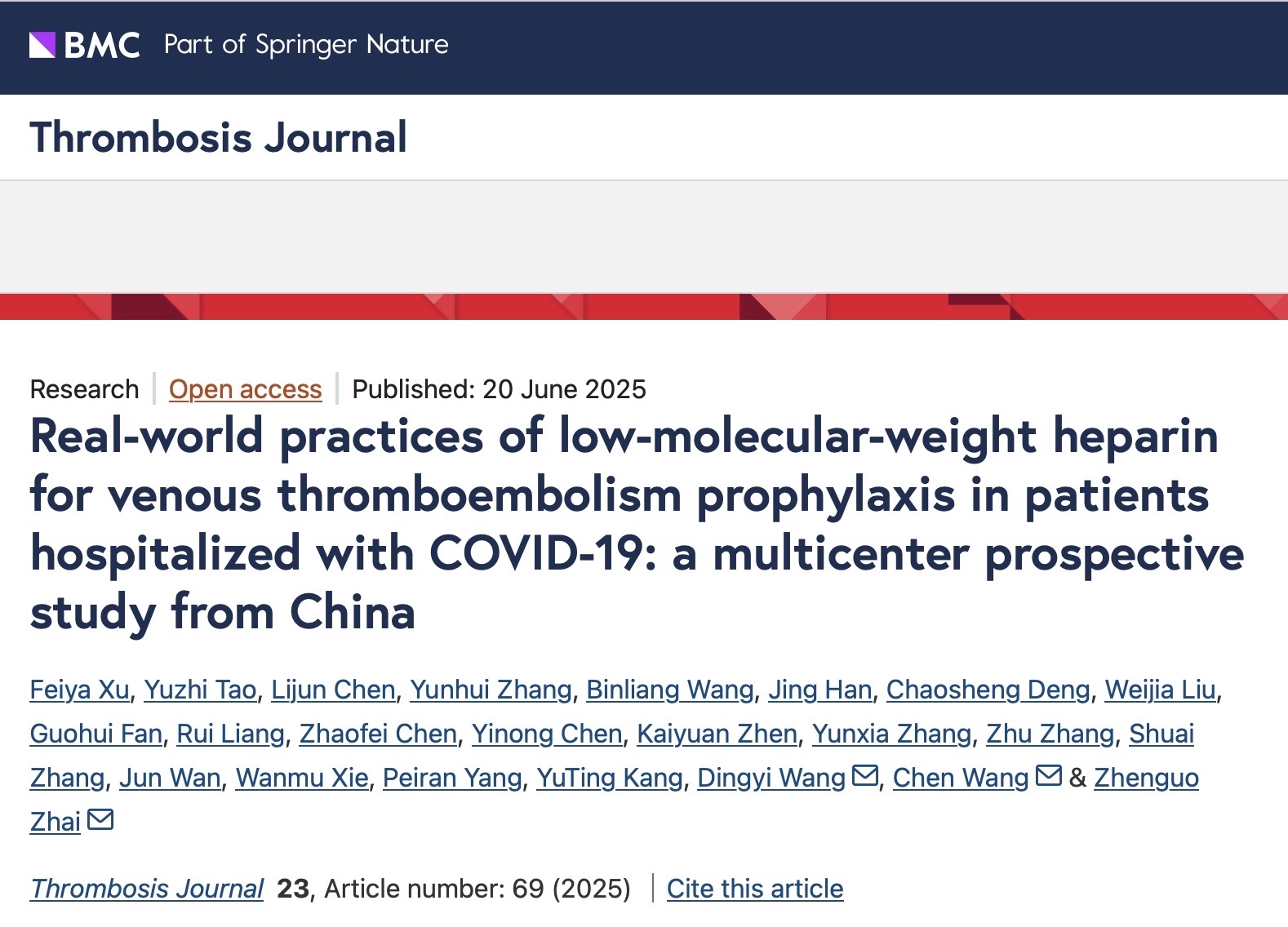Click author name Yunhui Zhang
The image size is (1288, 927).
[x=491, y=690]
